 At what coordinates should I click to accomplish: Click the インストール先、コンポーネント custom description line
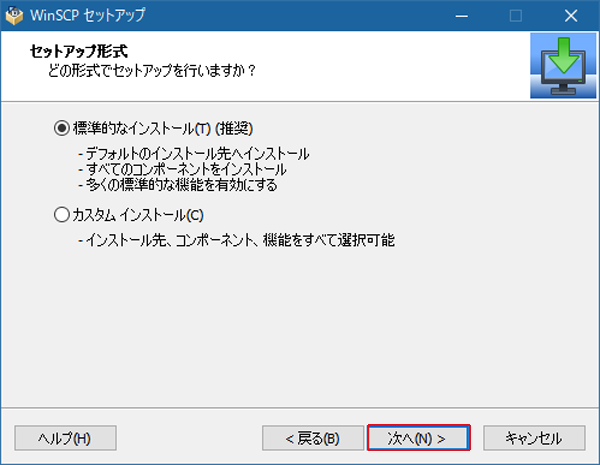236,240
